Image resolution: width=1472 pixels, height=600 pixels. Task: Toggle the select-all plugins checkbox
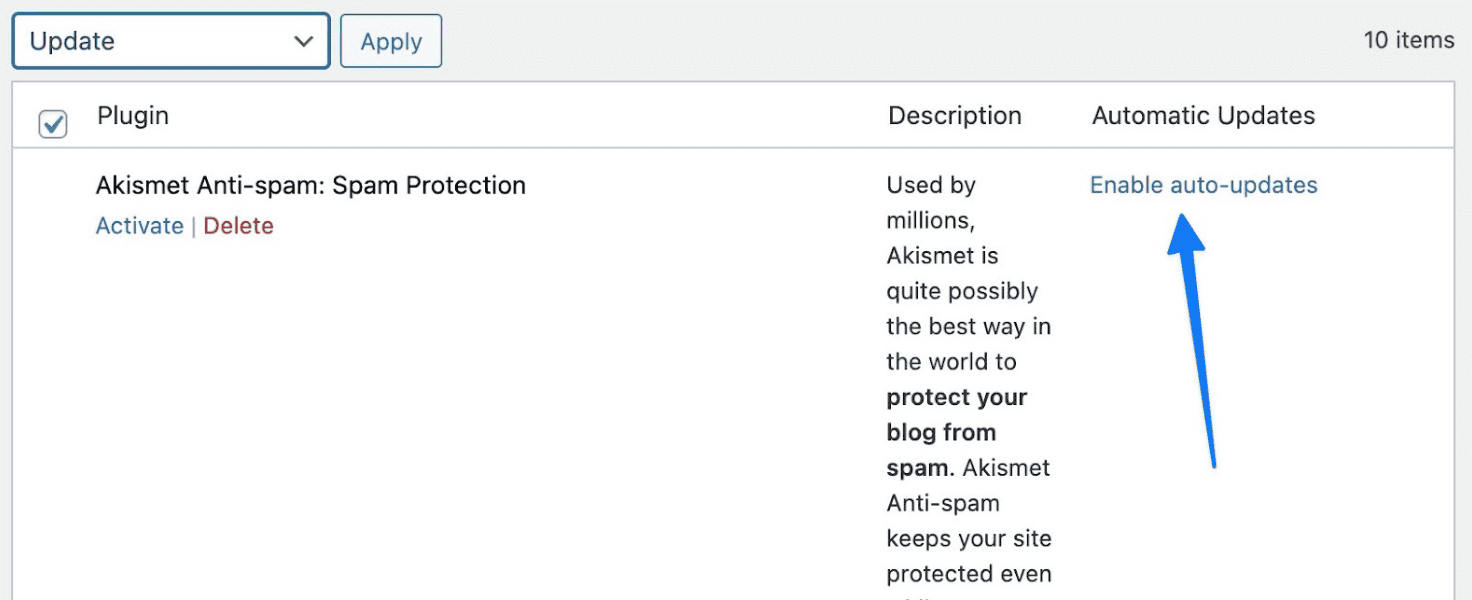53,125
